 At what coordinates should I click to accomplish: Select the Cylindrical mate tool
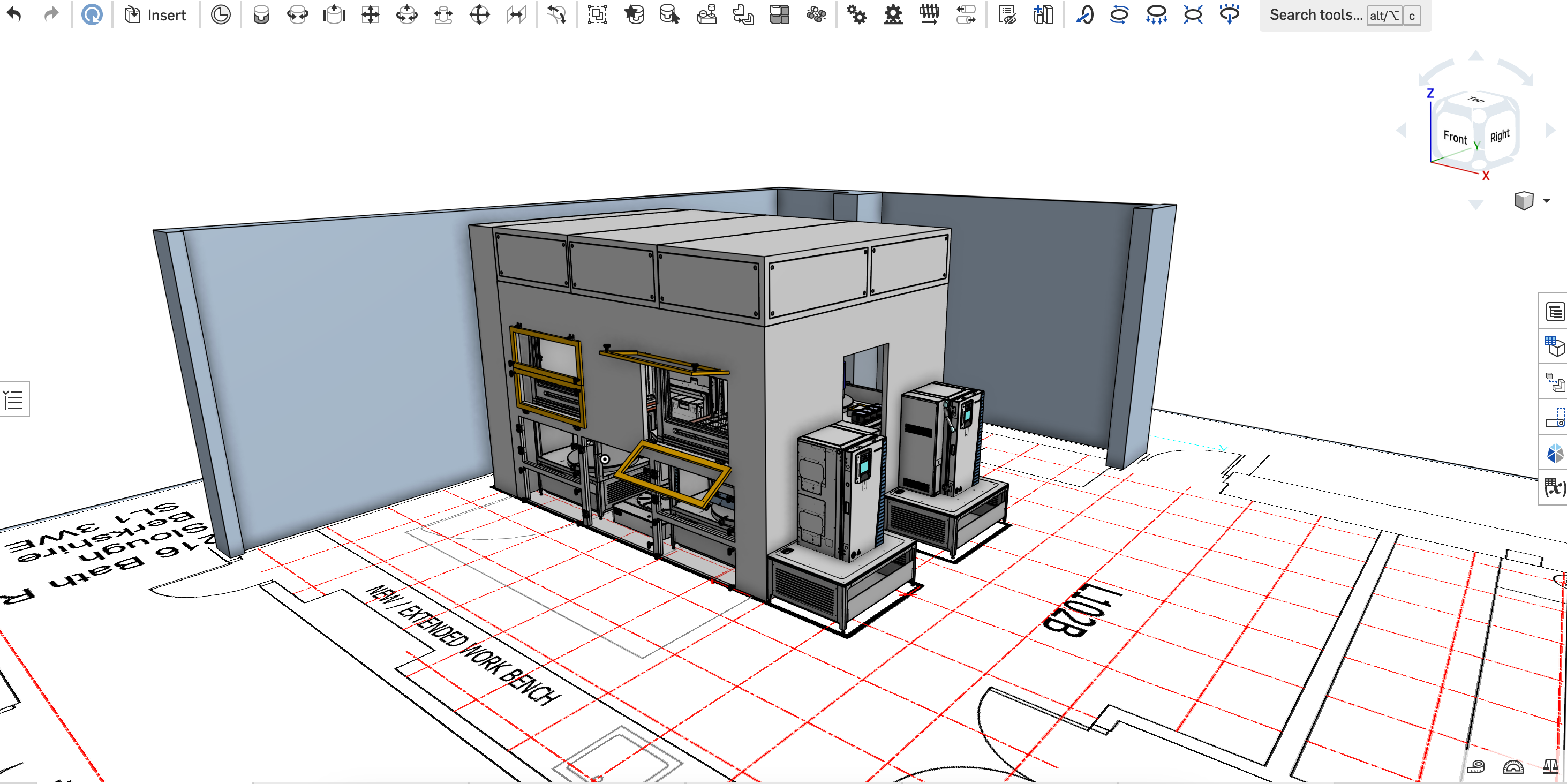tap(407, 14)
